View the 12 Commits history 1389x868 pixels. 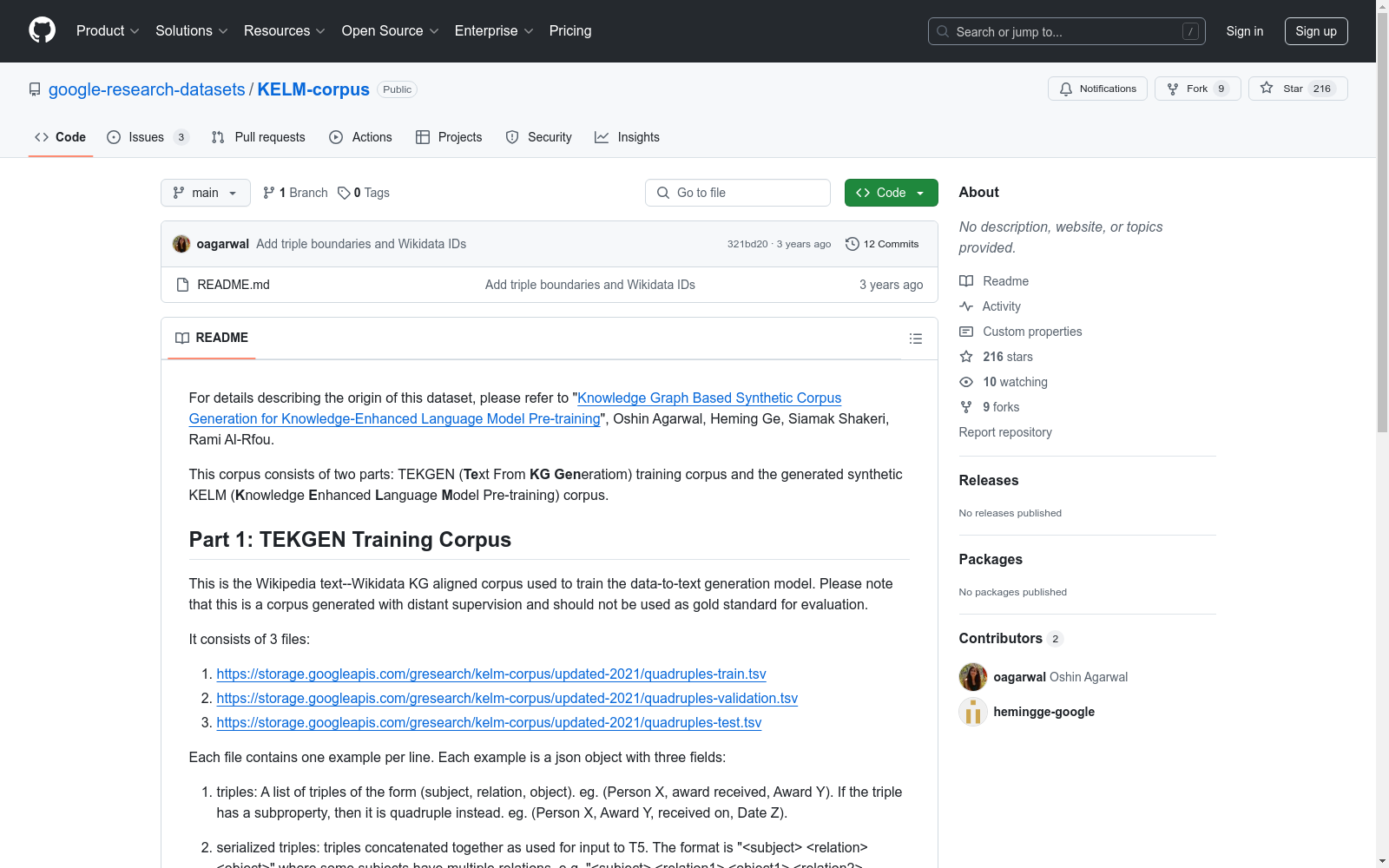coord(882,244)
